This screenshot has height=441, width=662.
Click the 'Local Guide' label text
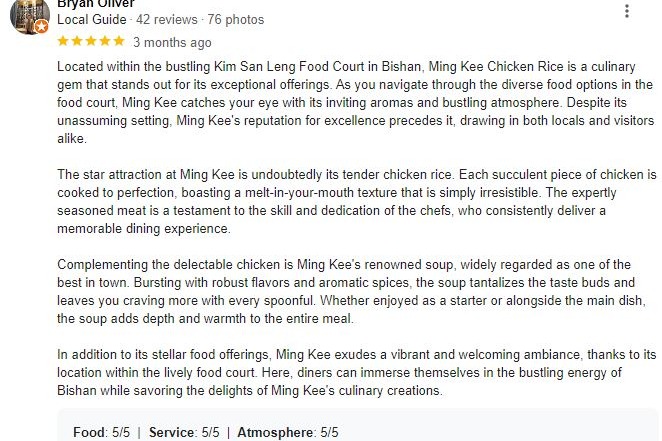(92, 19)
